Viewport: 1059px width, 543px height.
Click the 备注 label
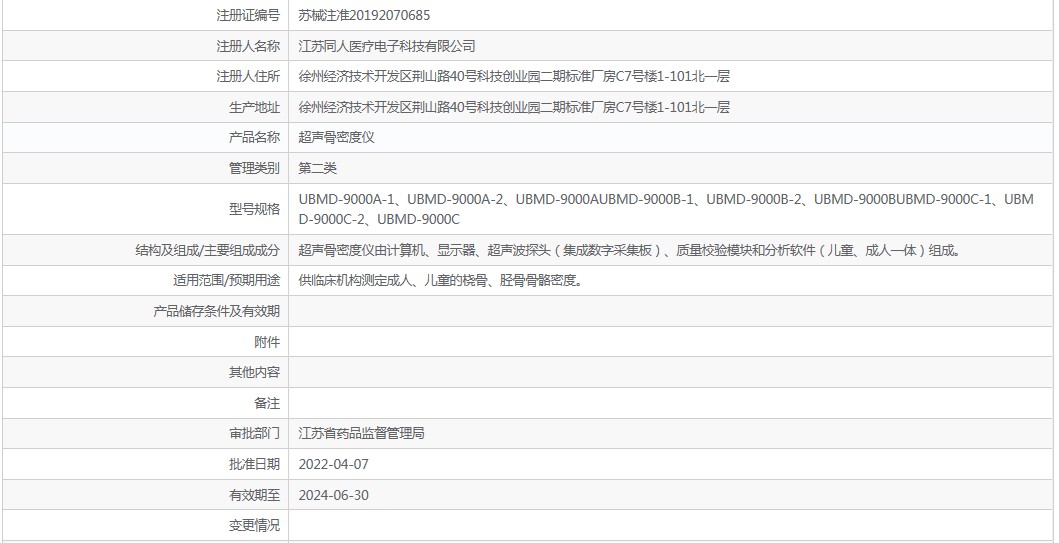point(267,403)
